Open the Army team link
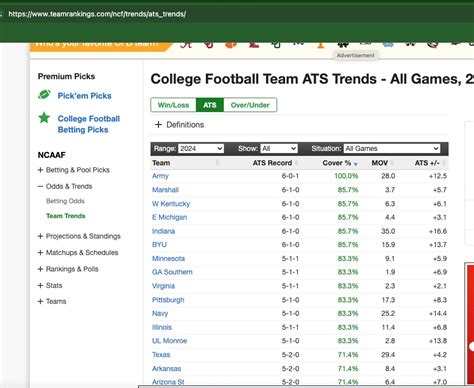This screenshot has width=474, height=388. (x=160, y=176)
